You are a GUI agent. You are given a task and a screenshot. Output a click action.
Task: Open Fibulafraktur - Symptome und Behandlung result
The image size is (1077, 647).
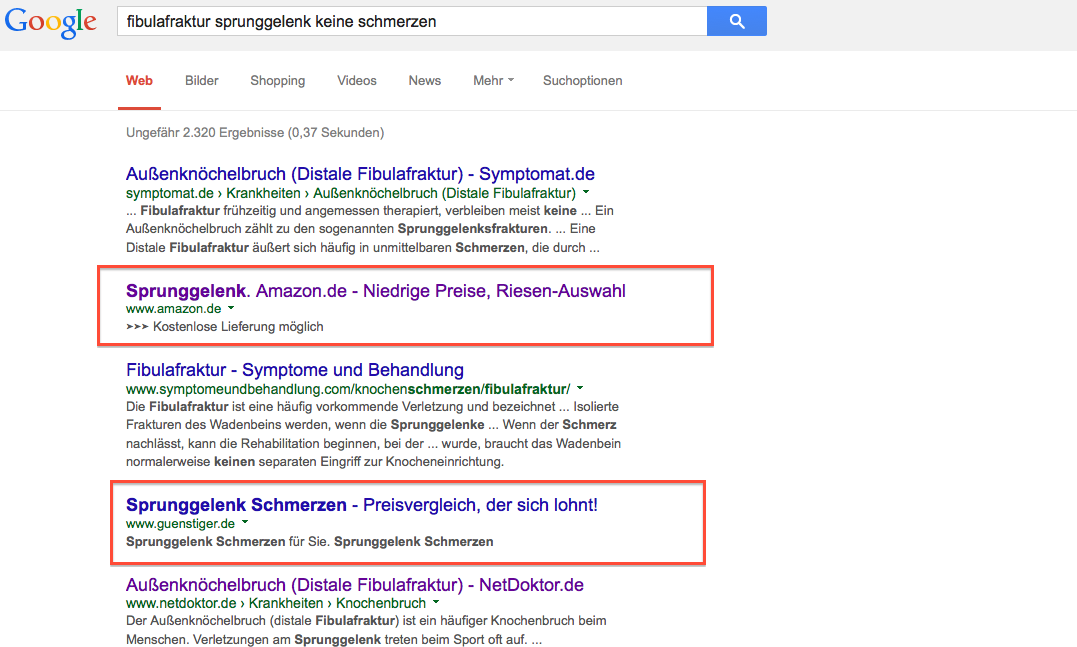(295, 370)
